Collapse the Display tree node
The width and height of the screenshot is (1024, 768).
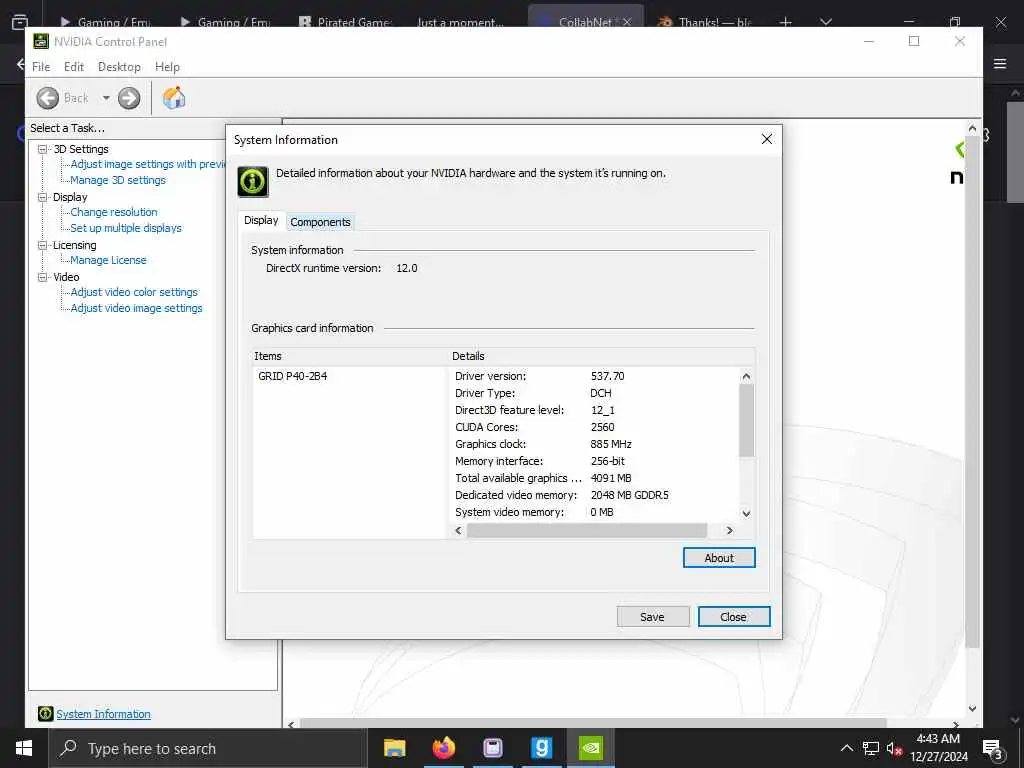click(43, 197)
